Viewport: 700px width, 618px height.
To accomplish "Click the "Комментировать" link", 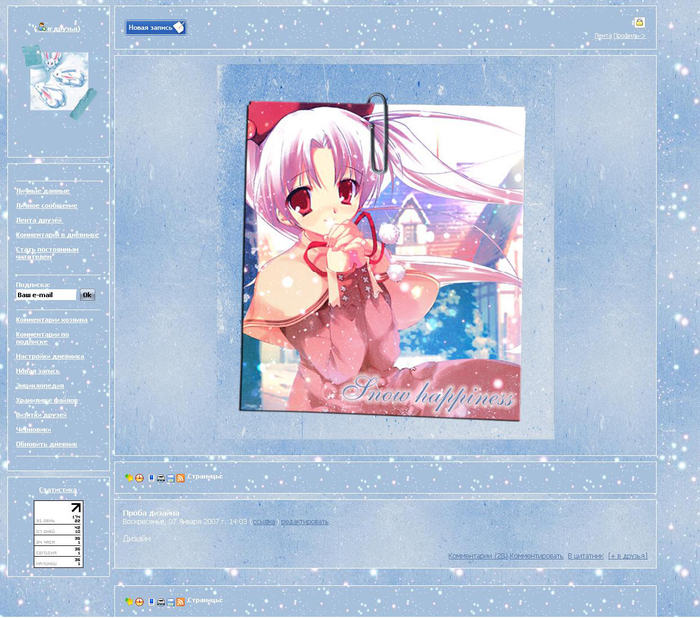I will (536, 556).
